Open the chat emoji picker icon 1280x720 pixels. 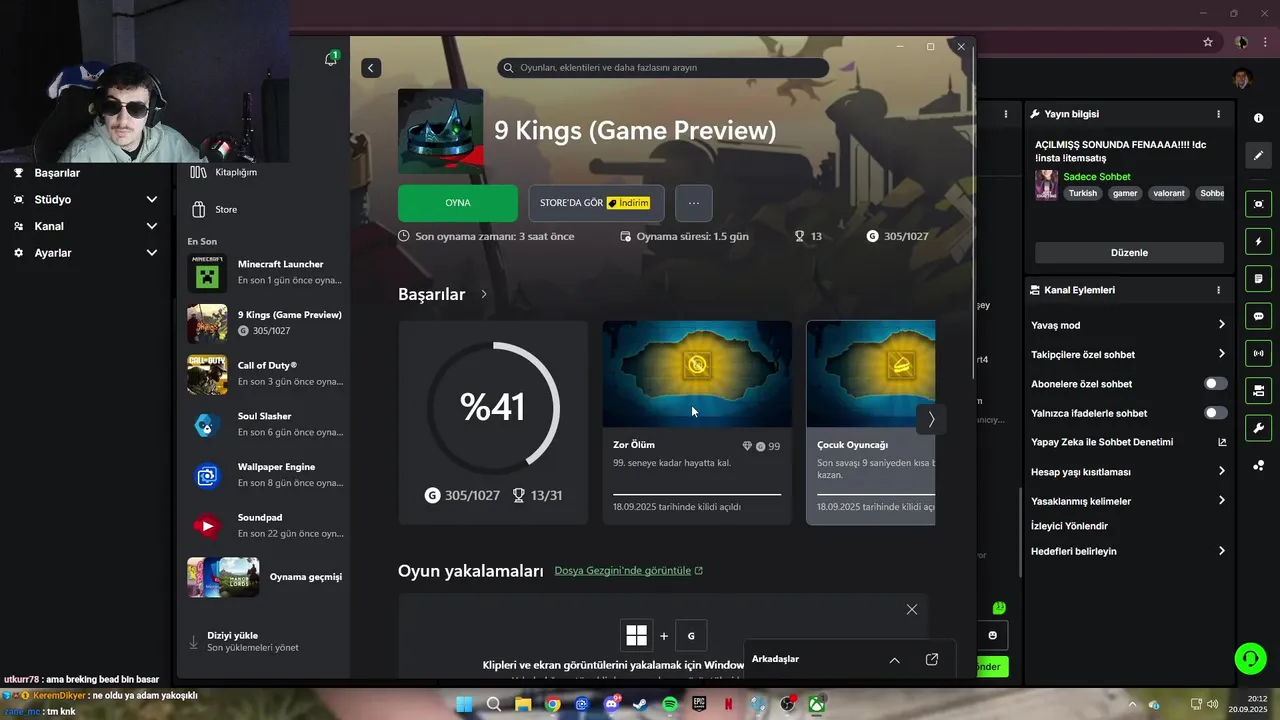tap(992, 635)
